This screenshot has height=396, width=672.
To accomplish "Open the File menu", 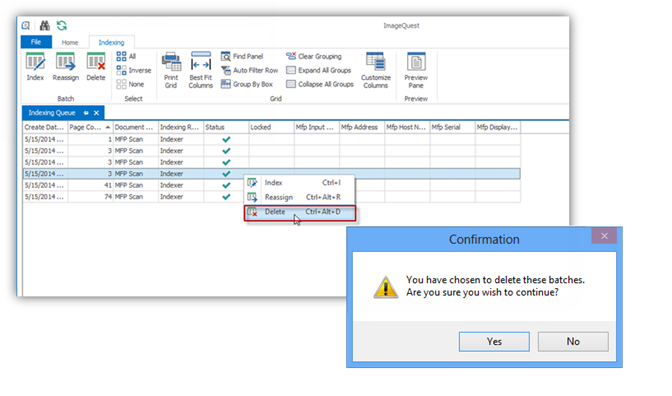I will 36,42.
